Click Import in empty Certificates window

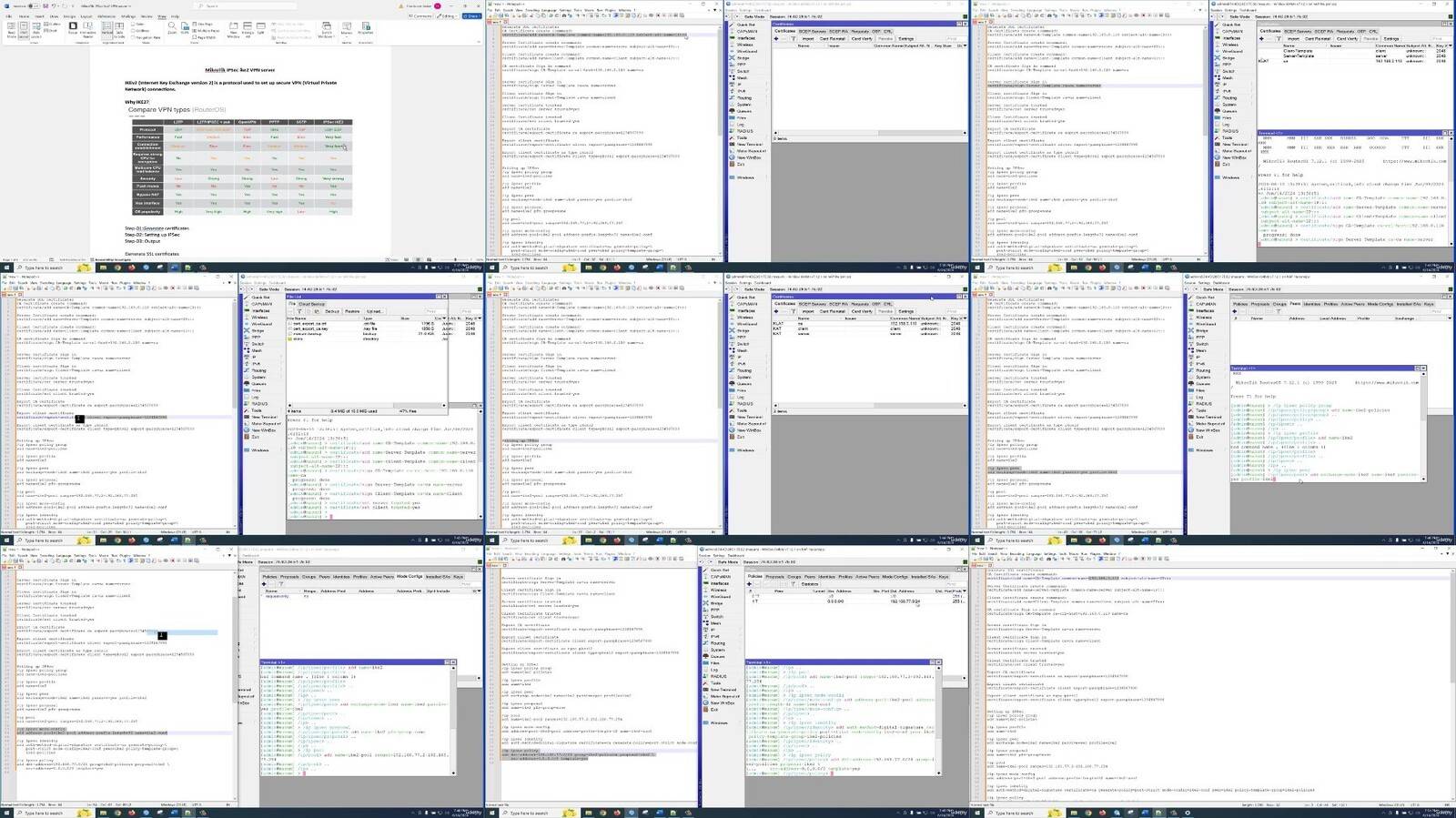pos(808,38)
